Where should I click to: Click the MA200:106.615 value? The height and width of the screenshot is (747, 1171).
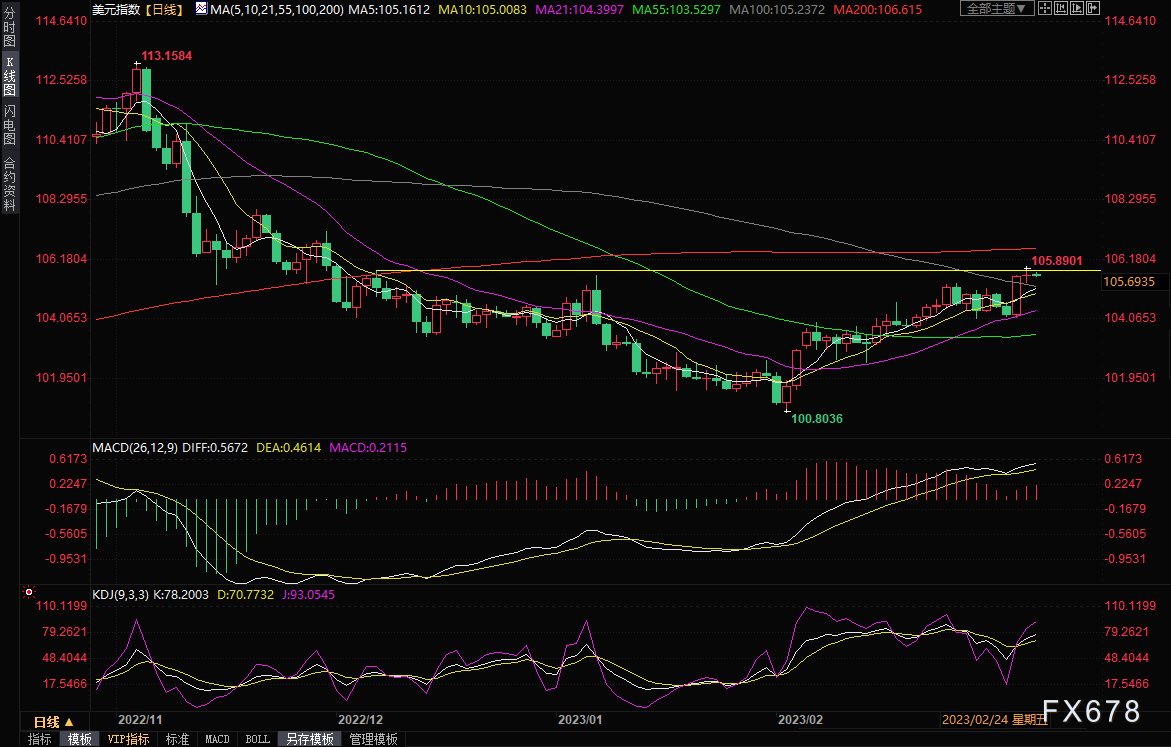click(878, 10)
